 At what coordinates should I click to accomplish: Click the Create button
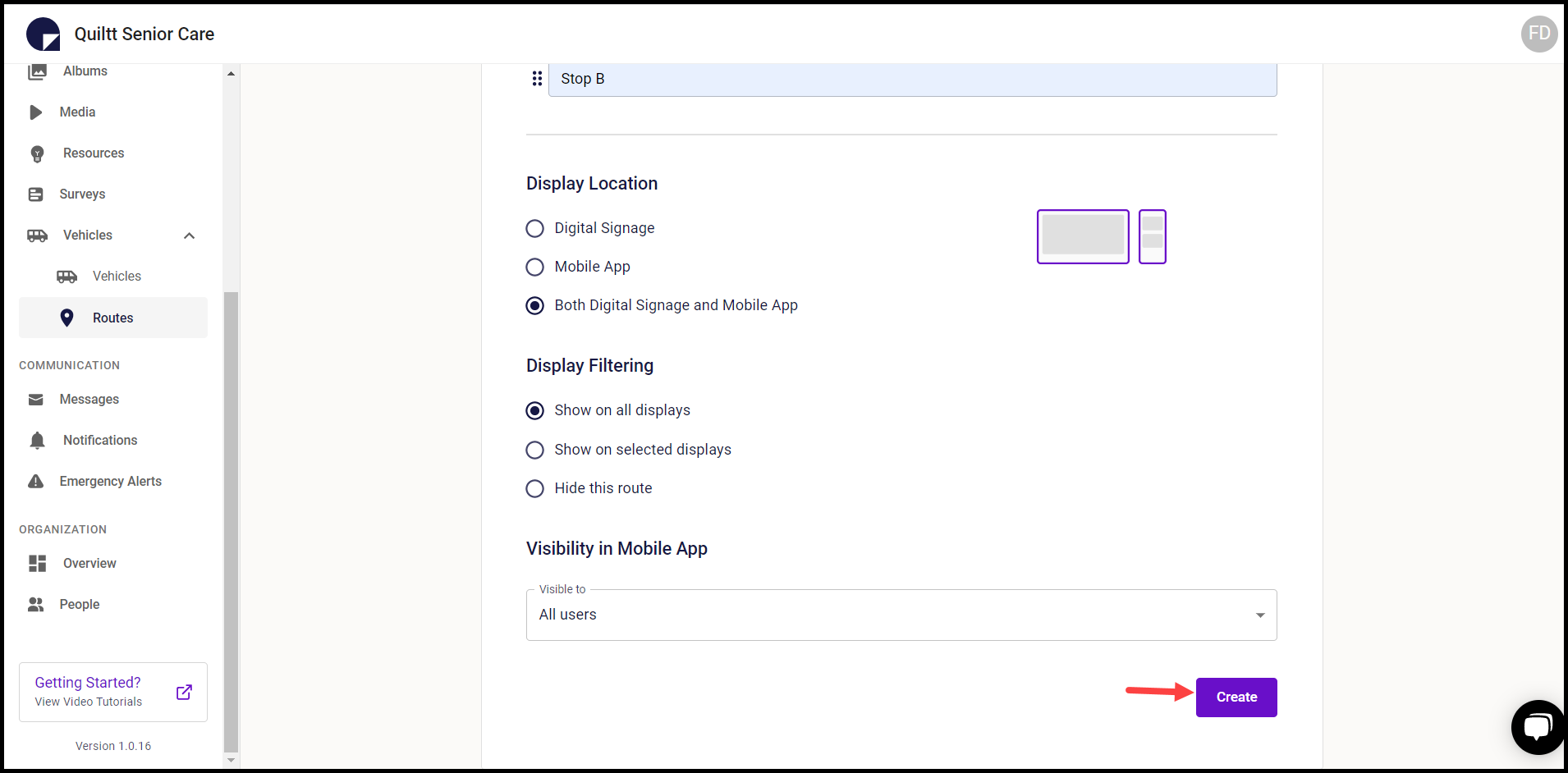click(1236, 698)
